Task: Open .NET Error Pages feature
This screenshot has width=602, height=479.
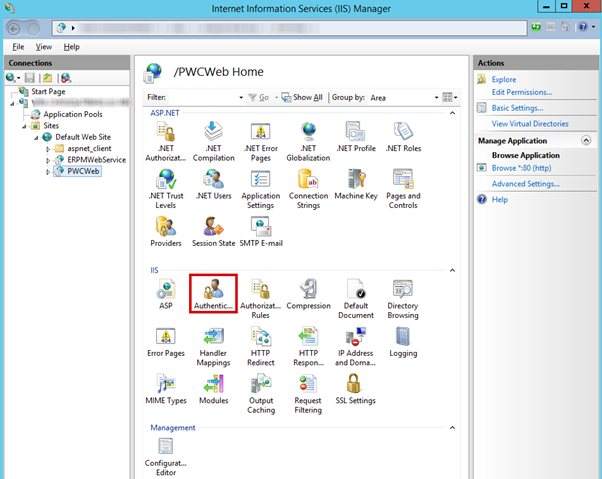Action: [x=261, y=142]
